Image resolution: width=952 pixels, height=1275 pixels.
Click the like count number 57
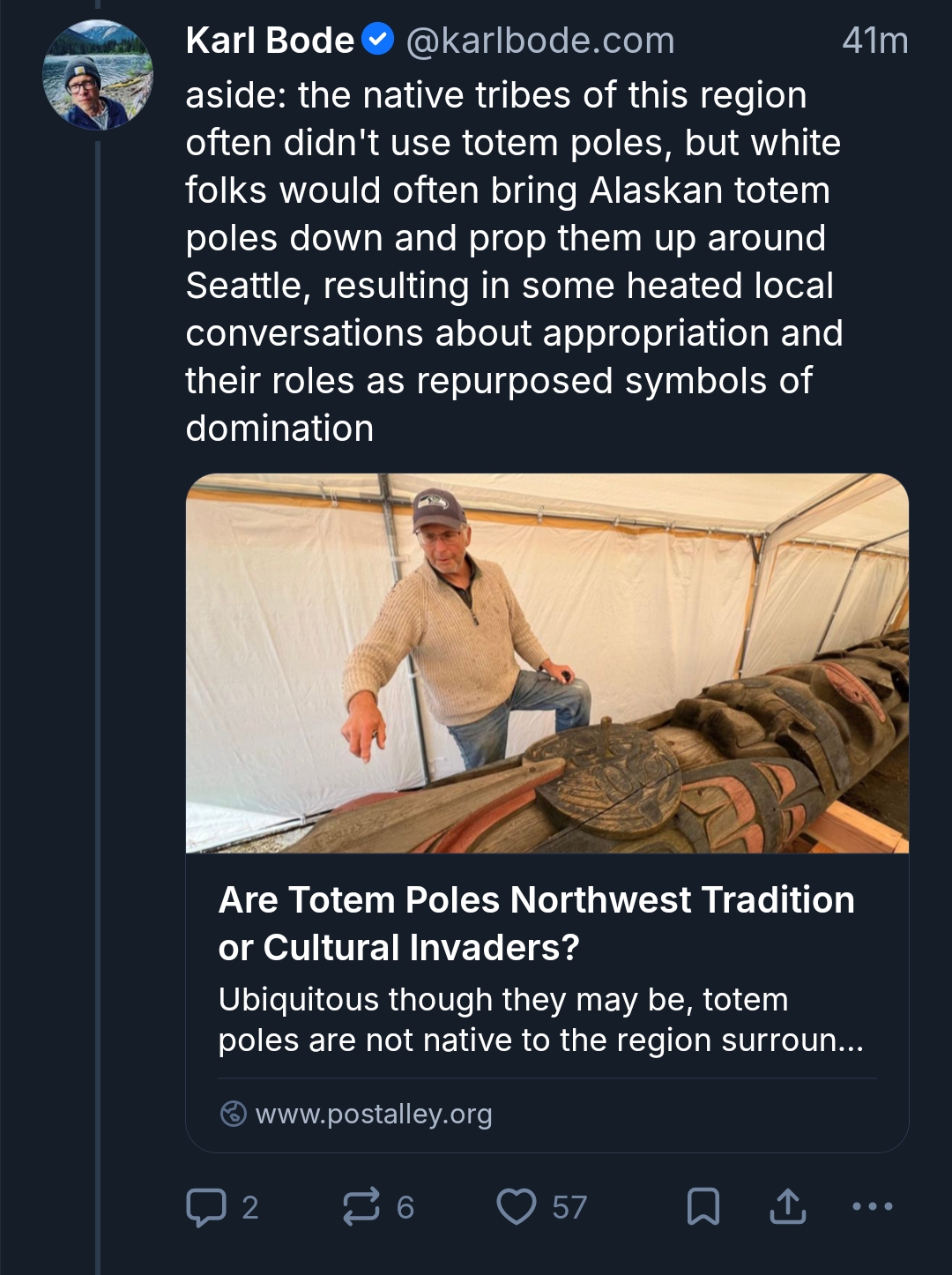pos(569,1207)
